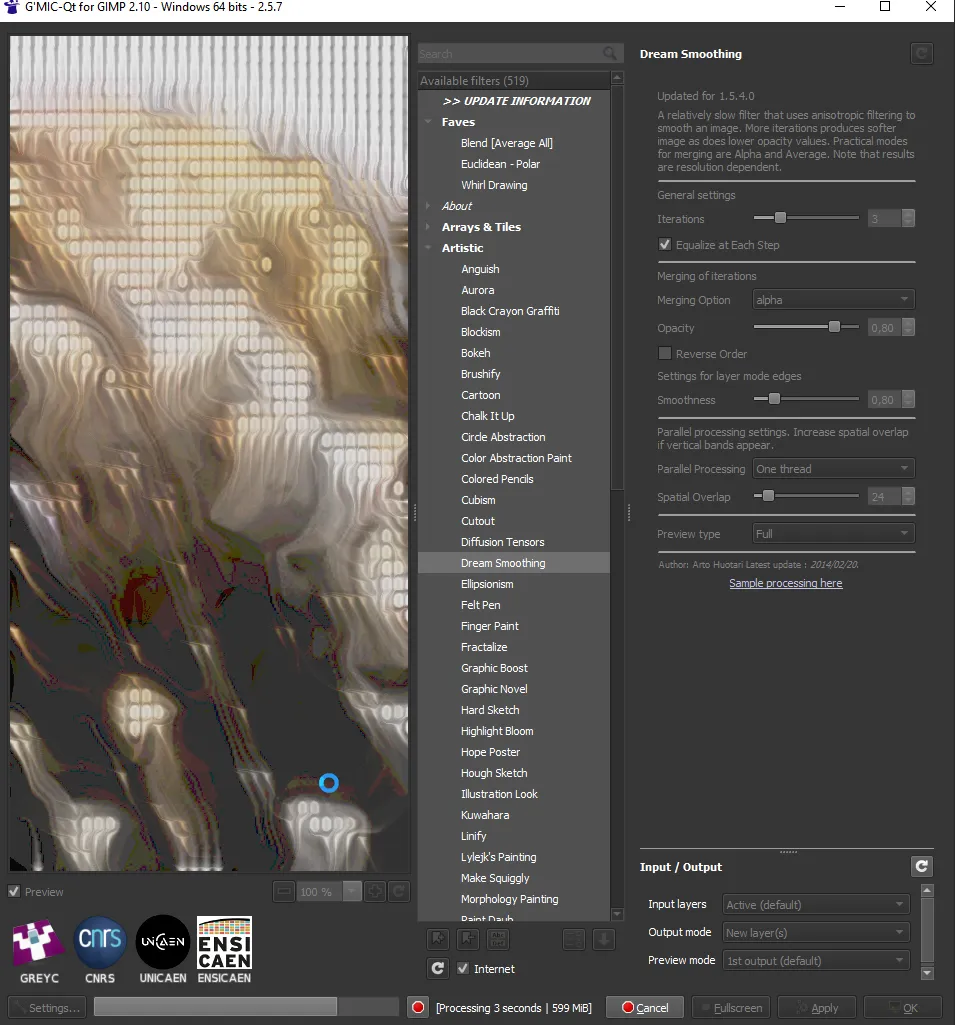The image size is (955, 1025).
Task: Click the ENSICAEN logo
Action: [x=224, y=950]
